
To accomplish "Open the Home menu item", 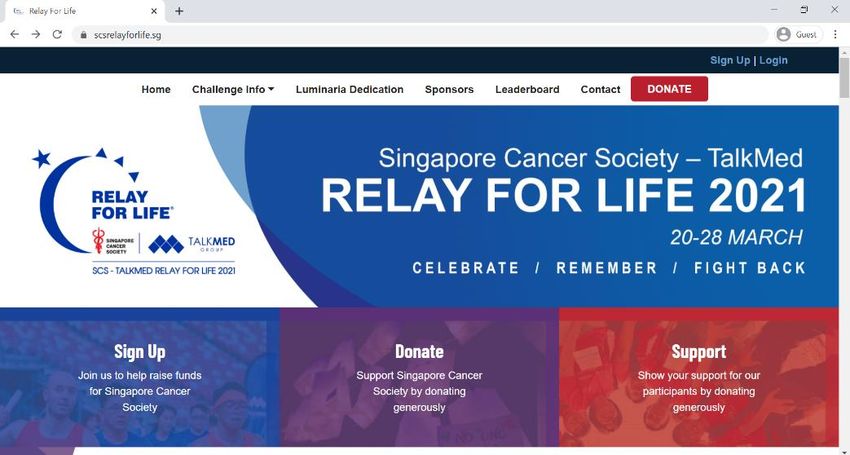I will tap(156, 89).
